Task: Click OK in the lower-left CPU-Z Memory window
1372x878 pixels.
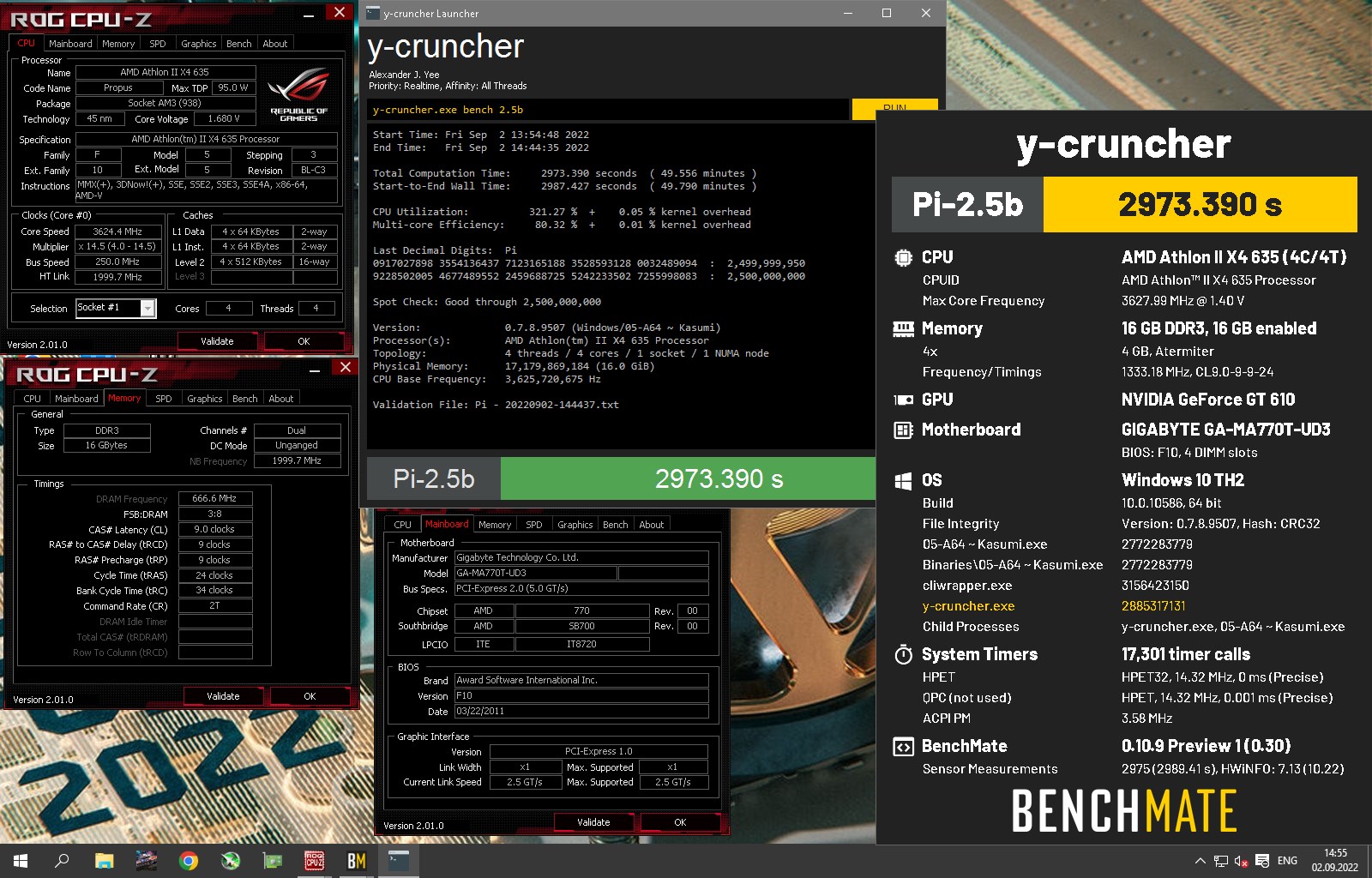Action: click(310, 696)
